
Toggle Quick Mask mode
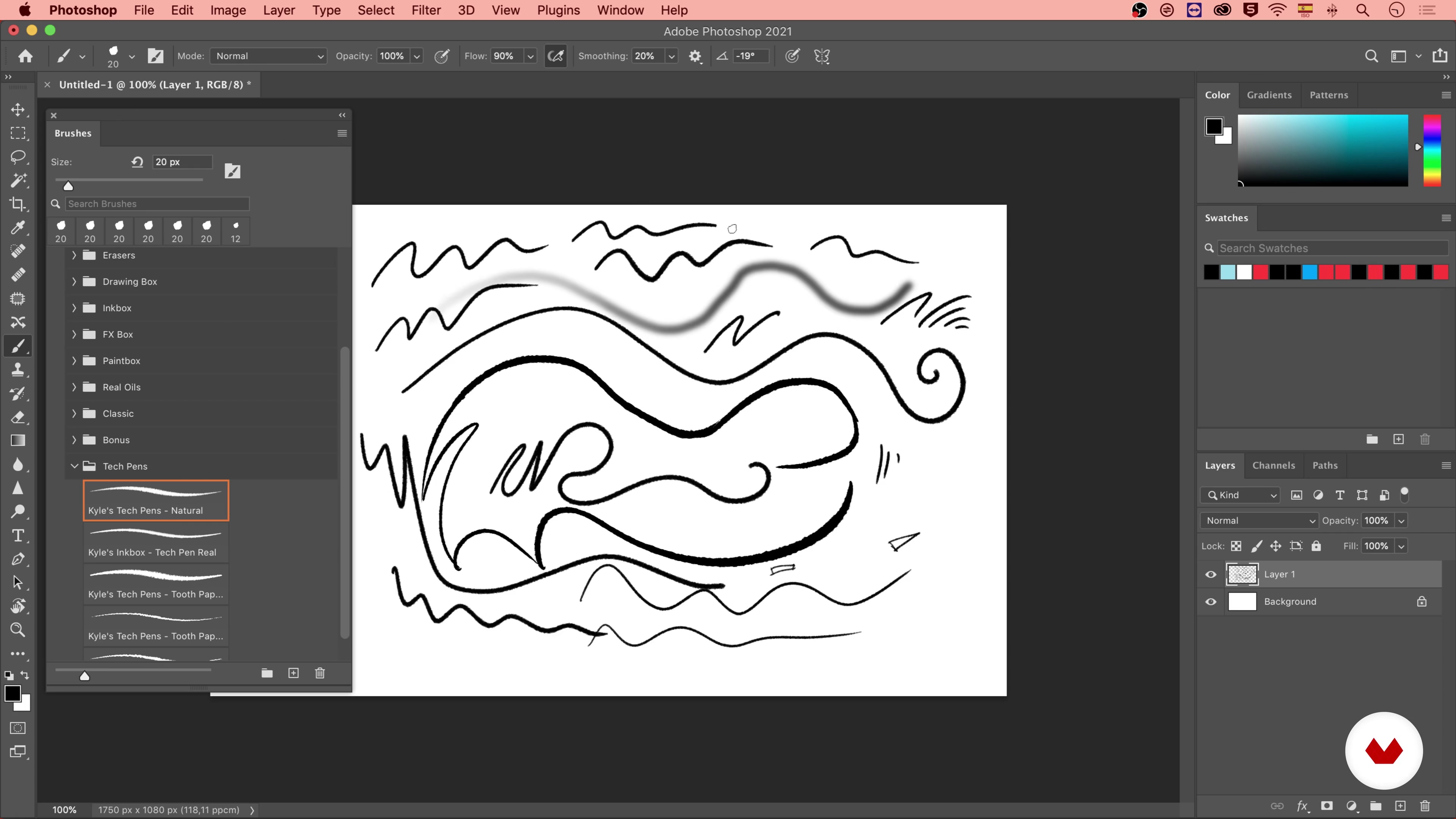point(18,728)
